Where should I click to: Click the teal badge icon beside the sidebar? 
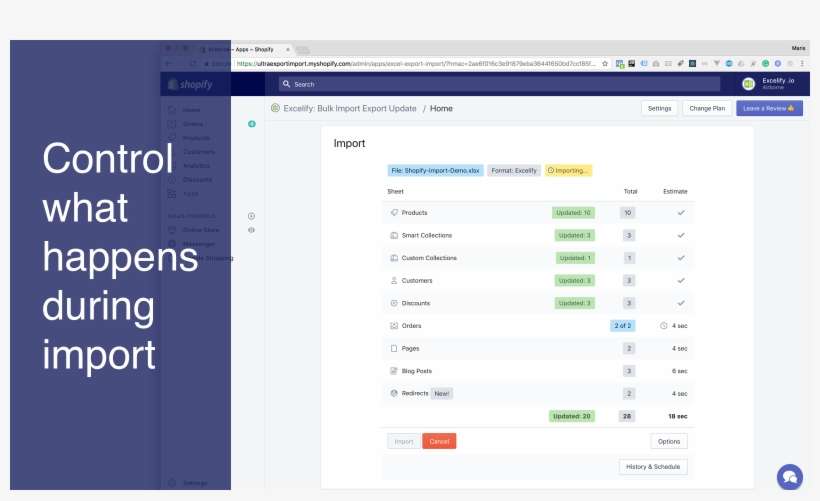pos(252,124)
